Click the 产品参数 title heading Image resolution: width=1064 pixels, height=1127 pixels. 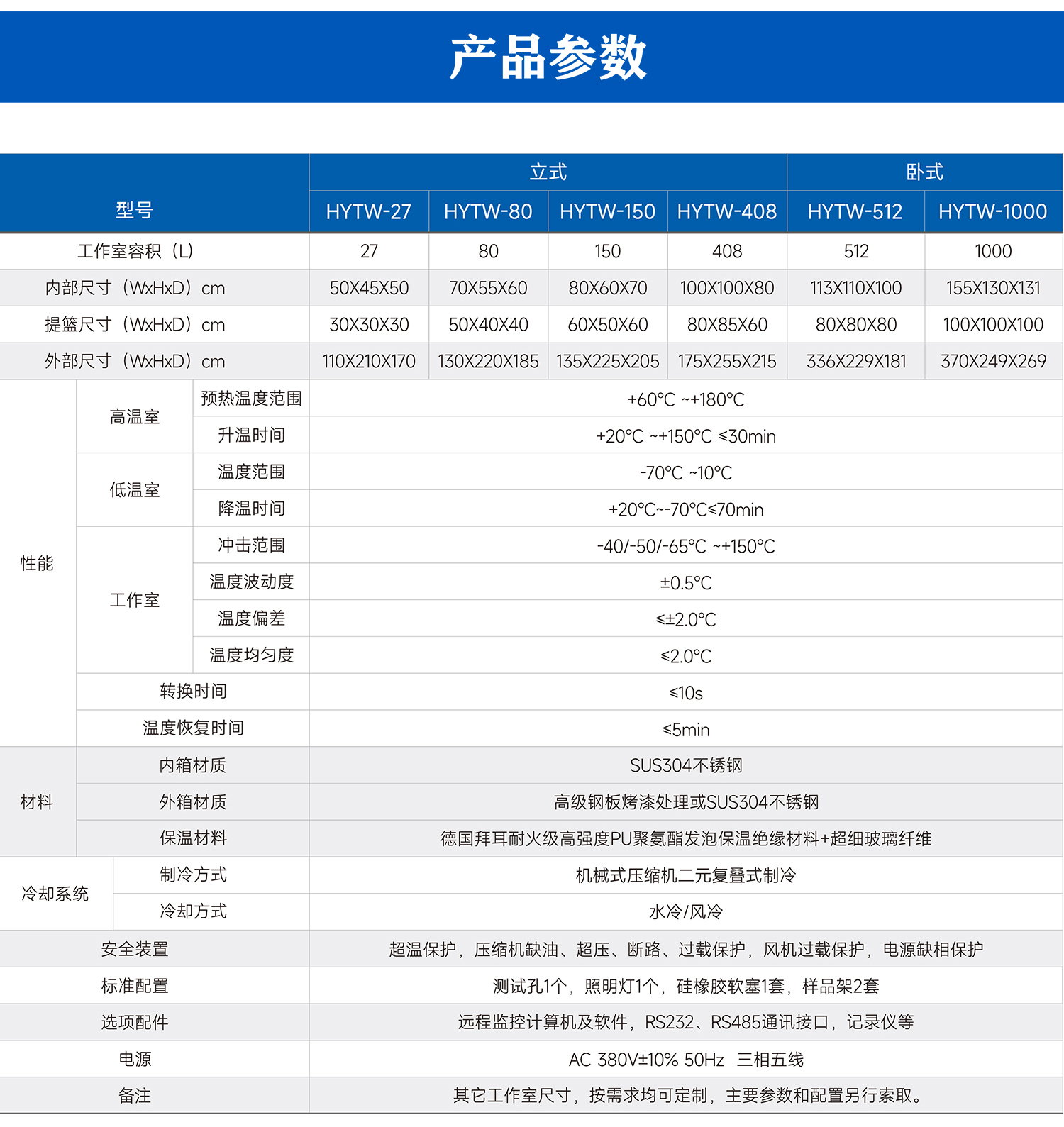(548, 57)
